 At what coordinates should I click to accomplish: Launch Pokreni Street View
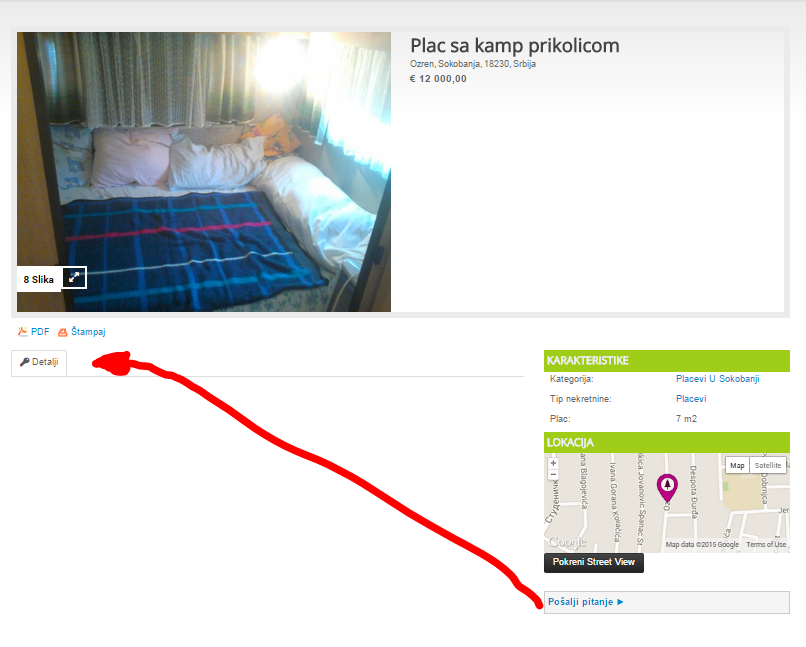[594, 562]
